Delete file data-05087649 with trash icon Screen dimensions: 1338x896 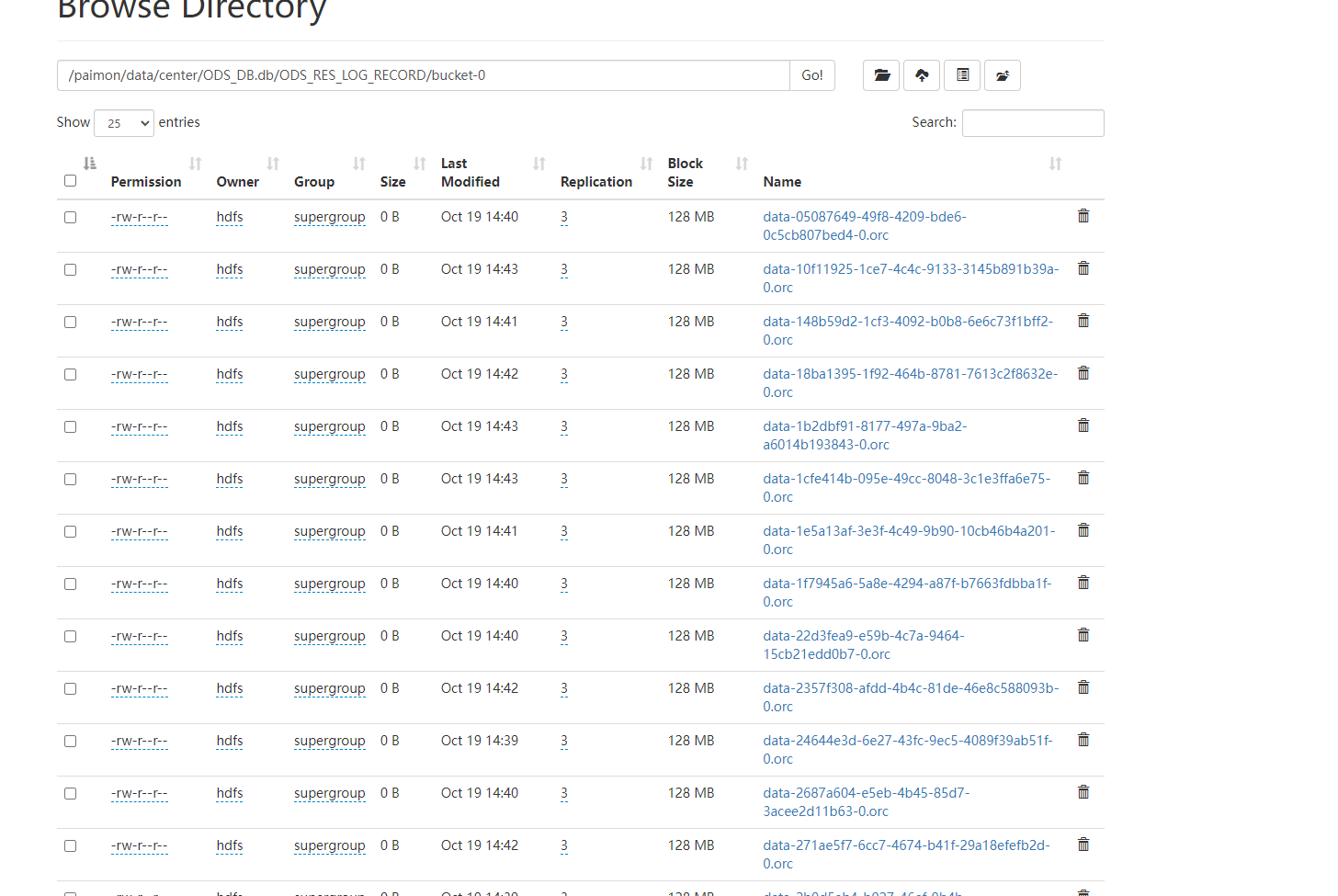click(1083, 216)
